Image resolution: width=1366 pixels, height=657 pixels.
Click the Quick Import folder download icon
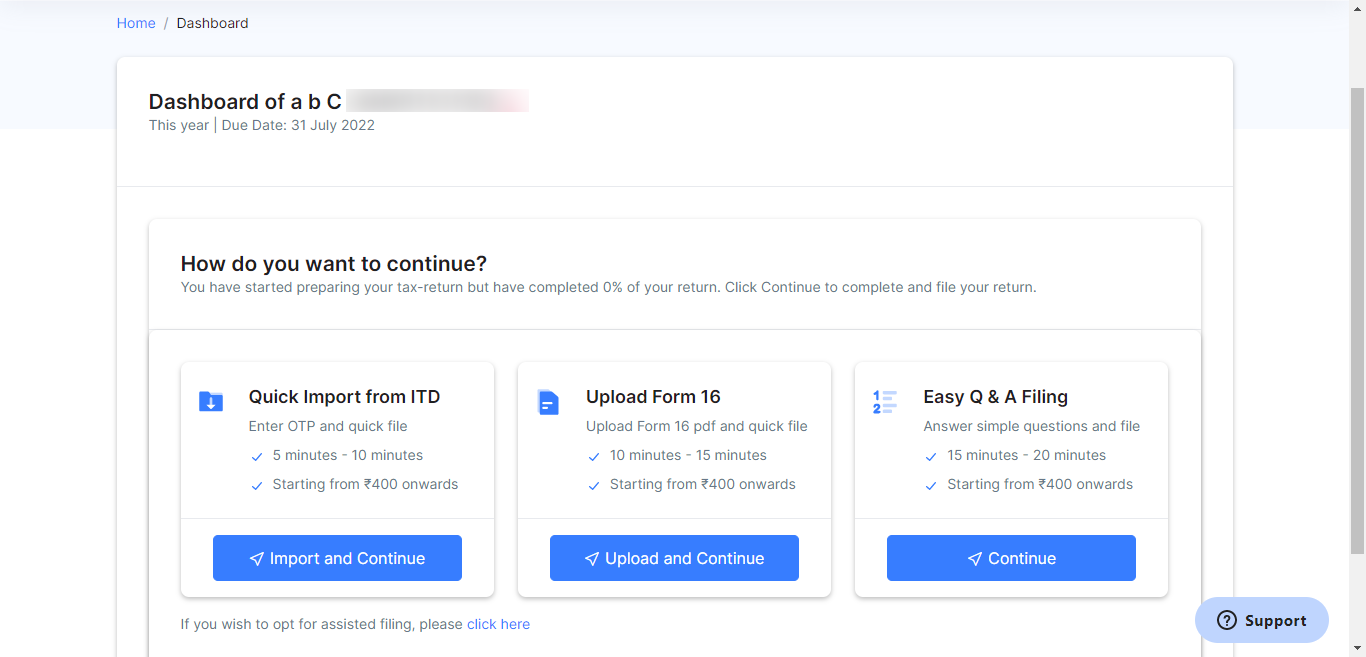click(210, 401)
